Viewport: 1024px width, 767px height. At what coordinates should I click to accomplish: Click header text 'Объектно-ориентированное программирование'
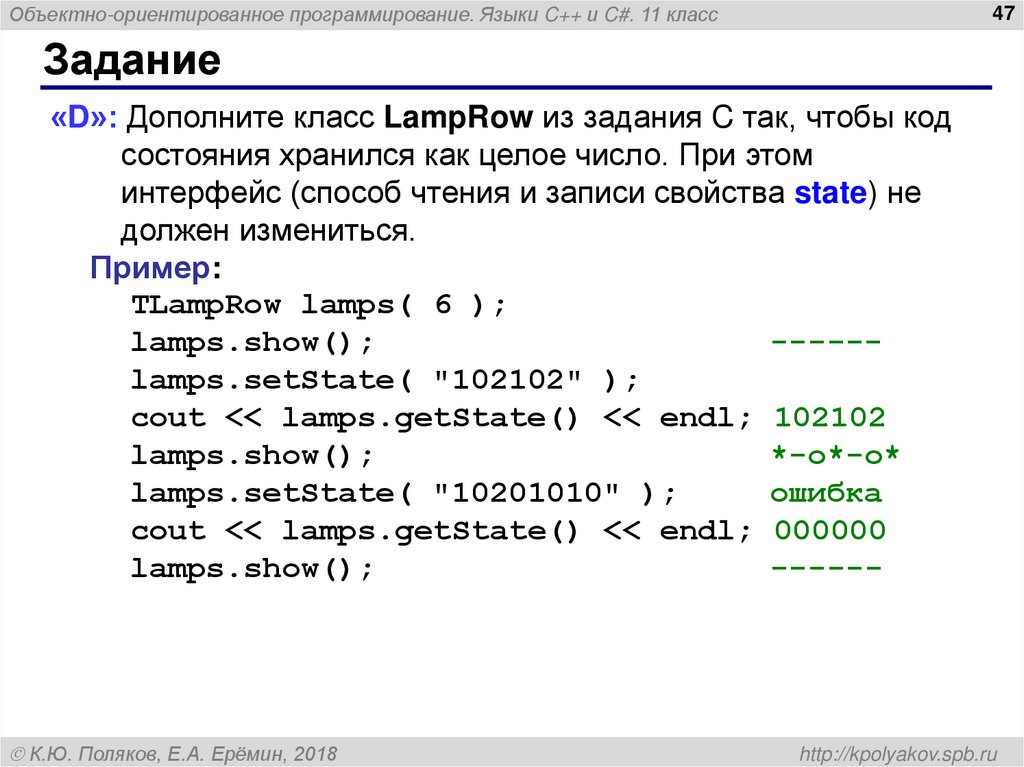point(241,14)
